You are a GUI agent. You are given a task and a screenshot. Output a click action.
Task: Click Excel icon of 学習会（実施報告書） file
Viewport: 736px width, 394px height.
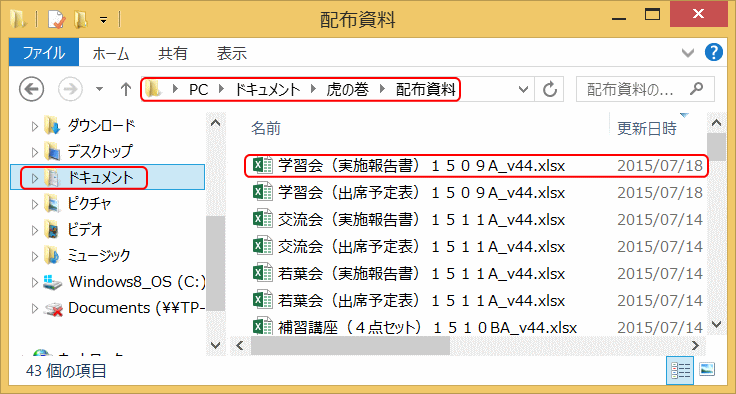tap(262, 166)
